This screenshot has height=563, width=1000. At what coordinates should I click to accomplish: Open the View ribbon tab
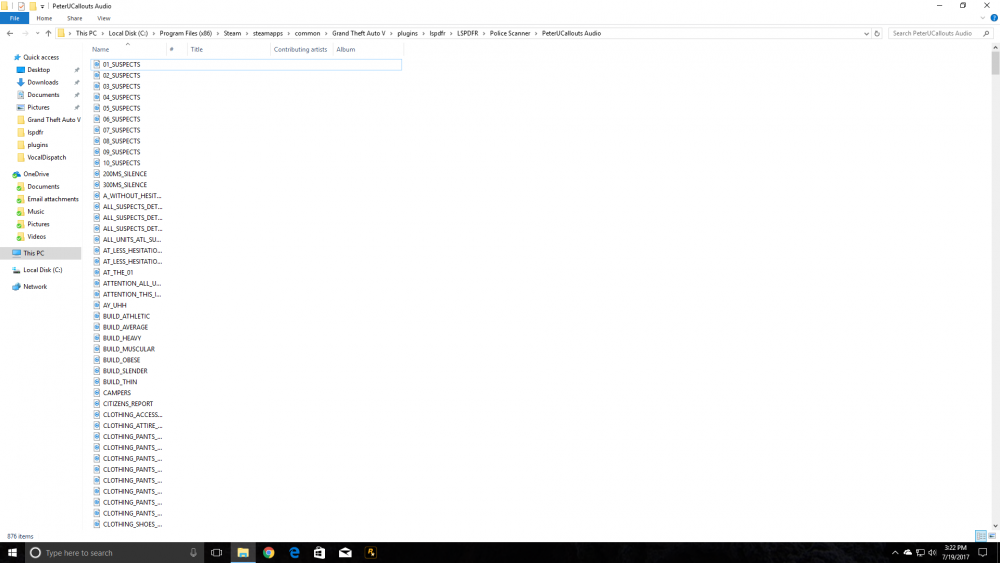(103, 18)
